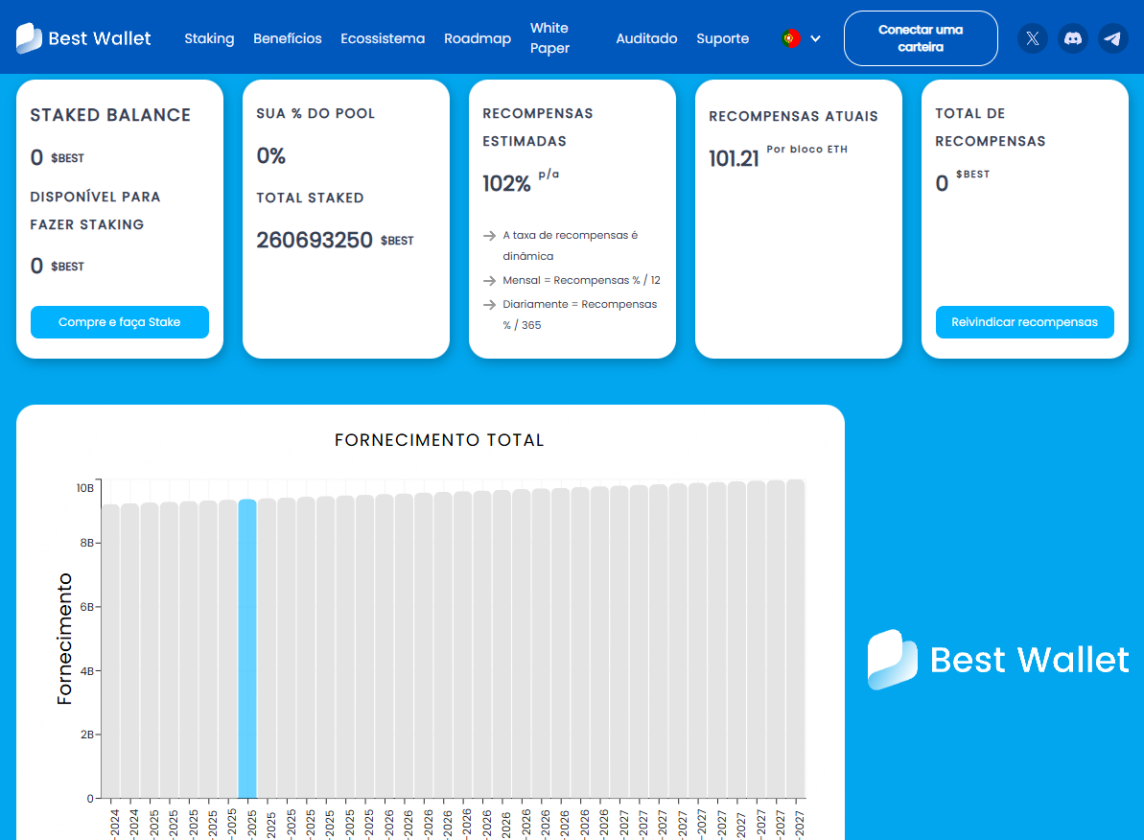Click the FORNECIMENTO TOTAL chart title
The image size is (1144, 840).
[x=439, y=440]
